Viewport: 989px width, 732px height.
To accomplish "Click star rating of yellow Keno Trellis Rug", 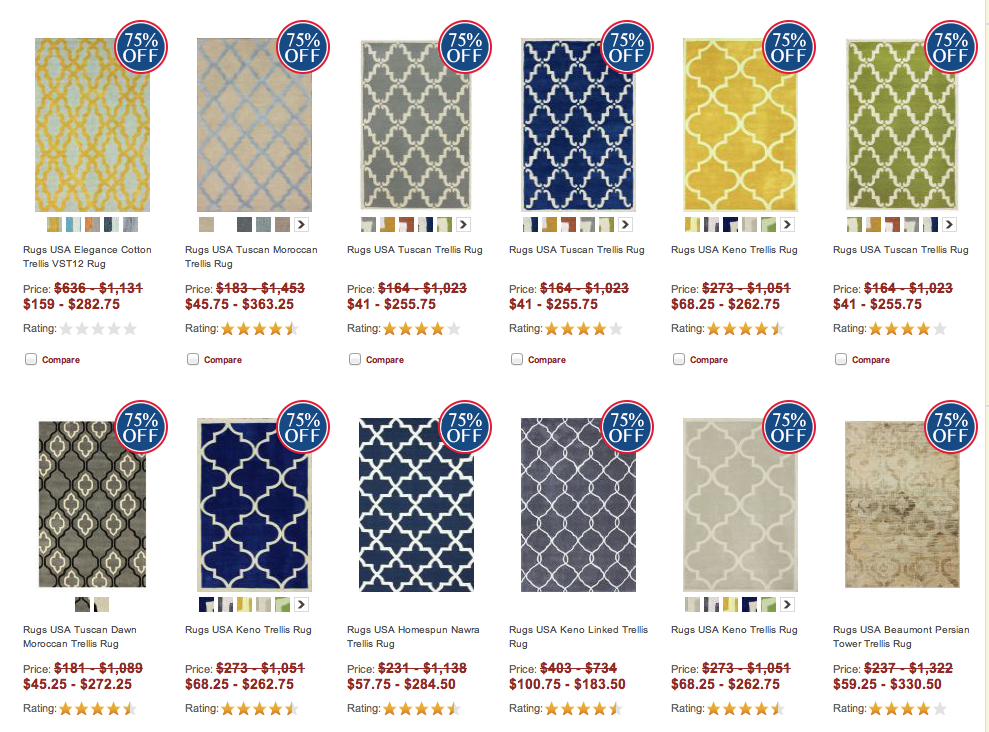I will coord(746,328).
